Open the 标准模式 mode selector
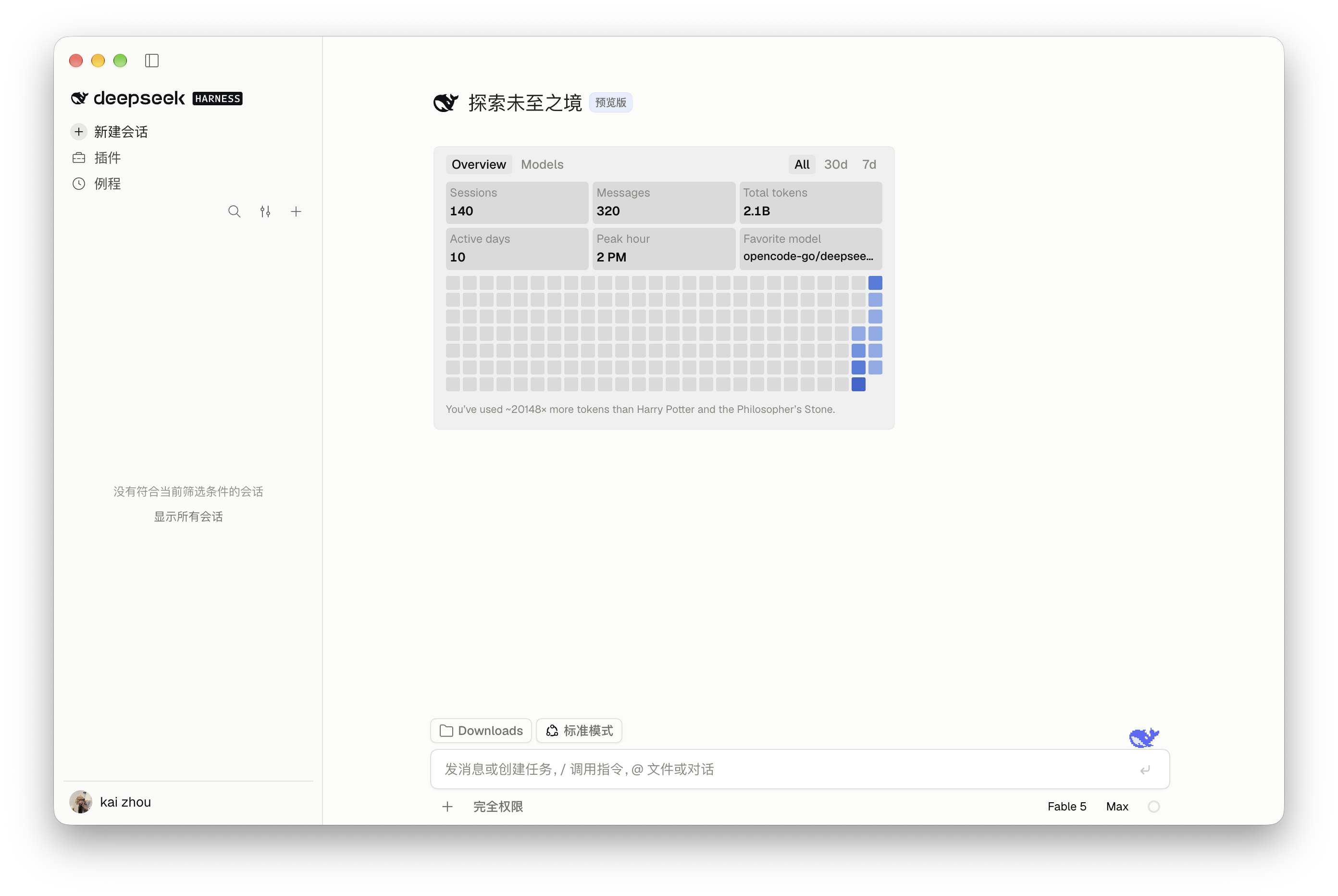1338x896 pixels. point(579,730)
